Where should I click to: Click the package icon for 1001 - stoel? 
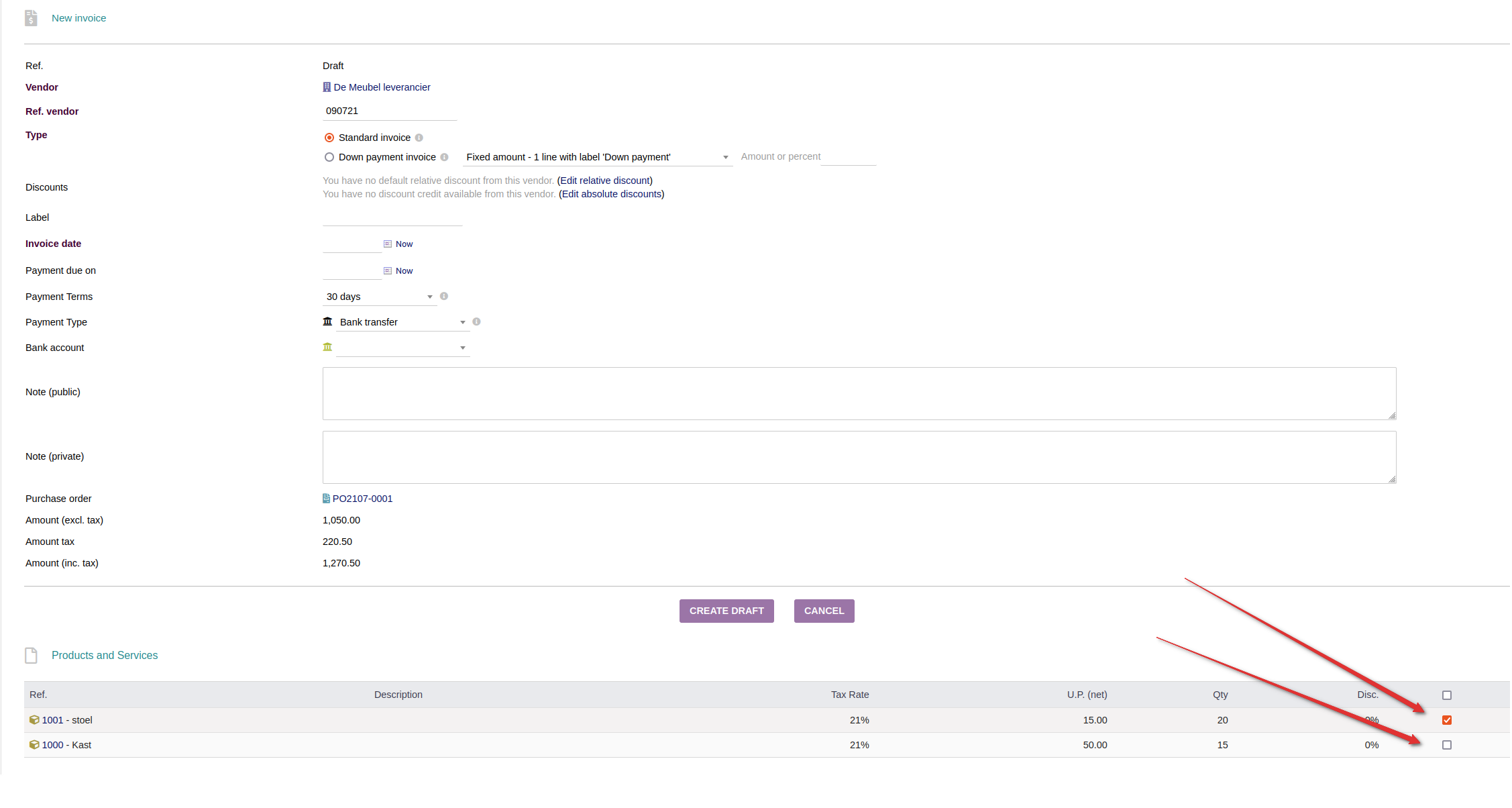coord(34,719)
